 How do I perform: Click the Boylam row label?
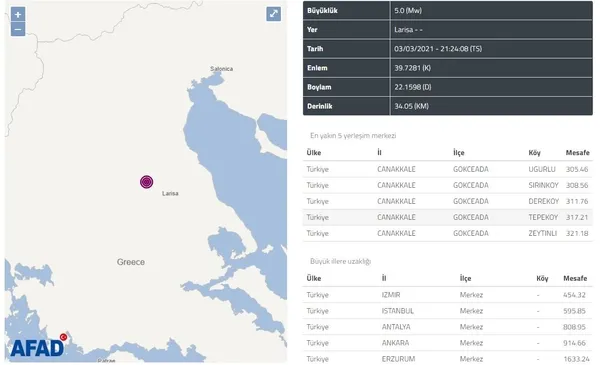coord(319,87)
